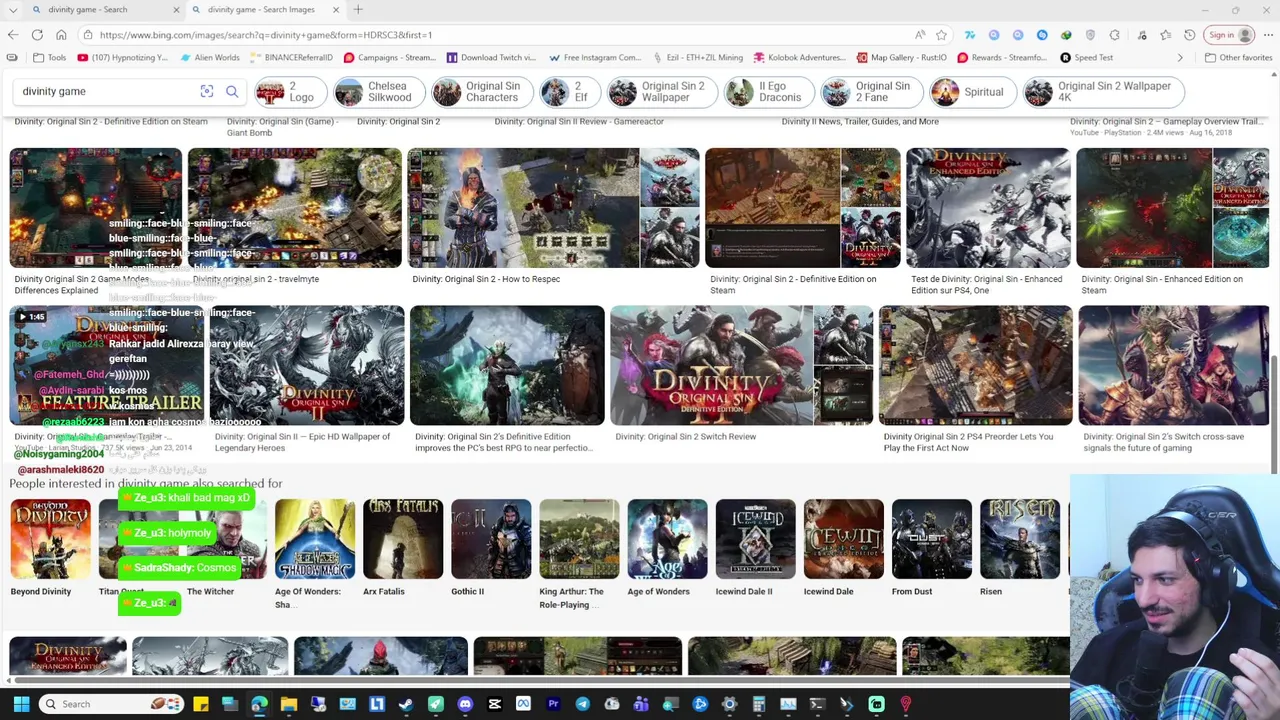
Task: Open the Windows Start menu
Action: point(21,704)
